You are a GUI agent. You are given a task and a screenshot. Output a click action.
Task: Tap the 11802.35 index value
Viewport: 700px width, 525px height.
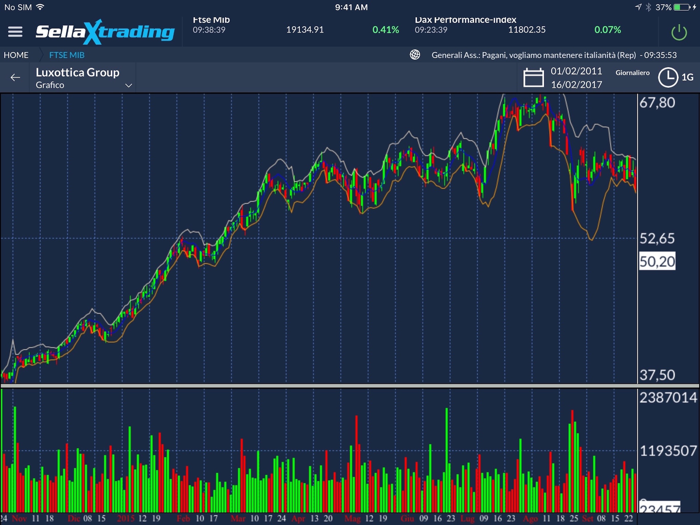(x=527, y=29)
